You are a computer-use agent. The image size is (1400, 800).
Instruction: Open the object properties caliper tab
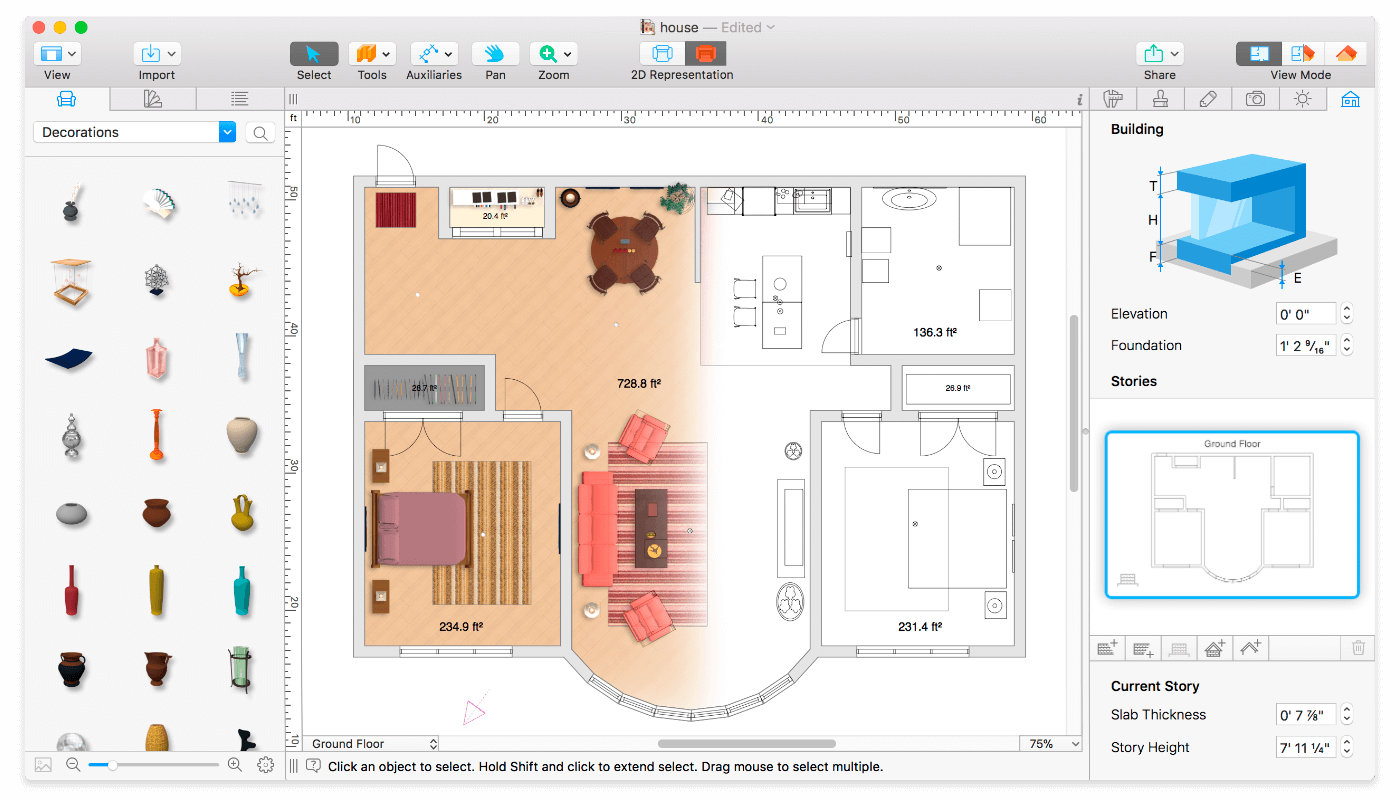click(1112, 98)
